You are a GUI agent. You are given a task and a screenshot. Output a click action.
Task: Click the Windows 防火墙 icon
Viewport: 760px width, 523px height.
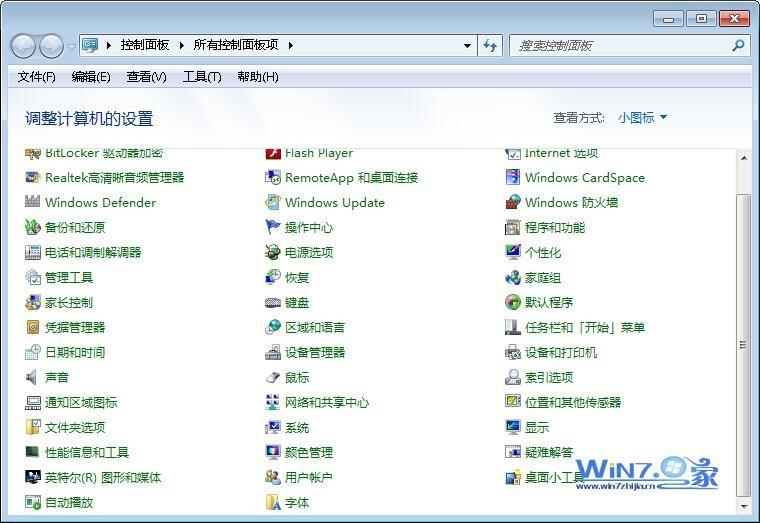coord(513,202)
